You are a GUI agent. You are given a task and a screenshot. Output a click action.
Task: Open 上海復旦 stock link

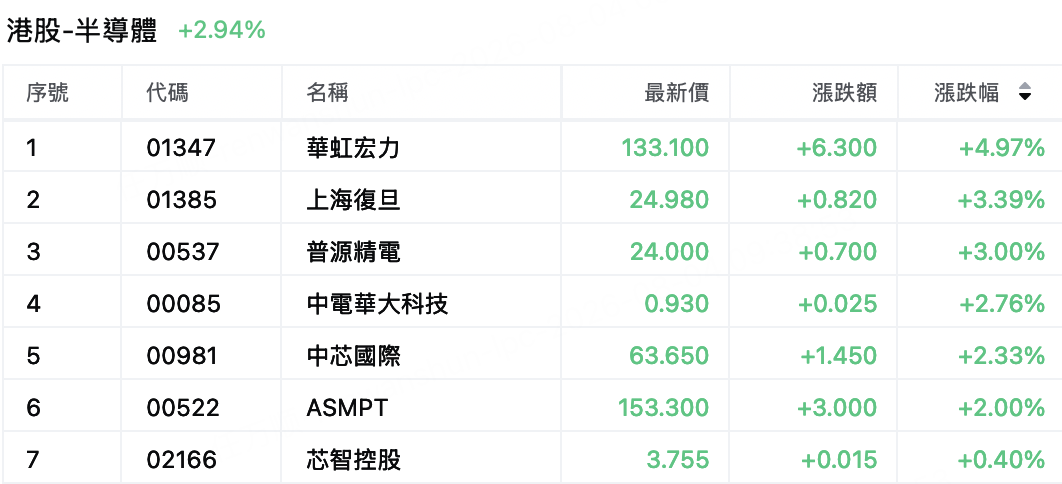353,200
